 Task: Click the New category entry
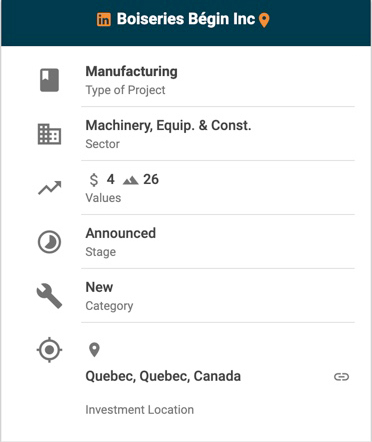point(218,296)
